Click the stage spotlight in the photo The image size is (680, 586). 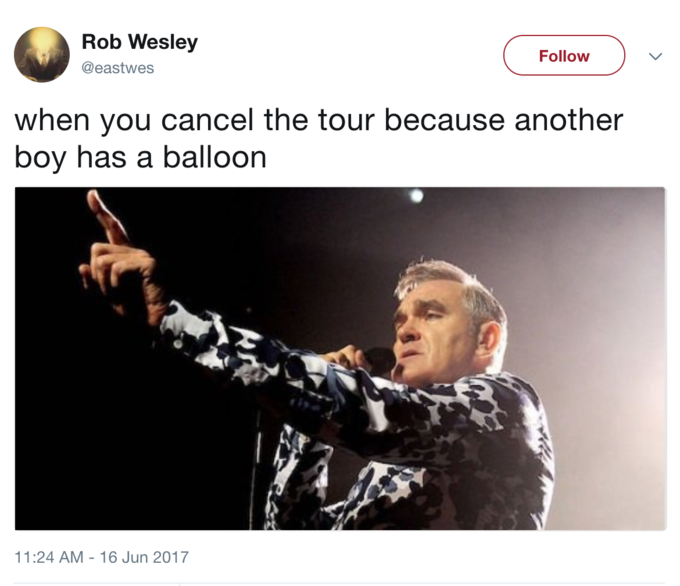pyautogui.click(x=416, y=196)
